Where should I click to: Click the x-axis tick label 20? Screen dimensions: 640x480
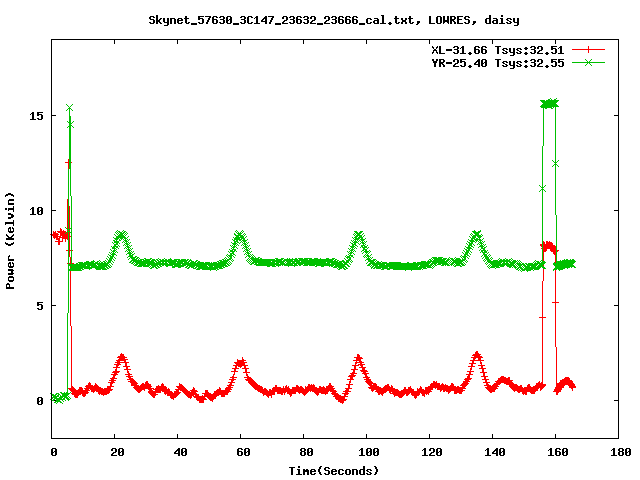click(117, 452)
